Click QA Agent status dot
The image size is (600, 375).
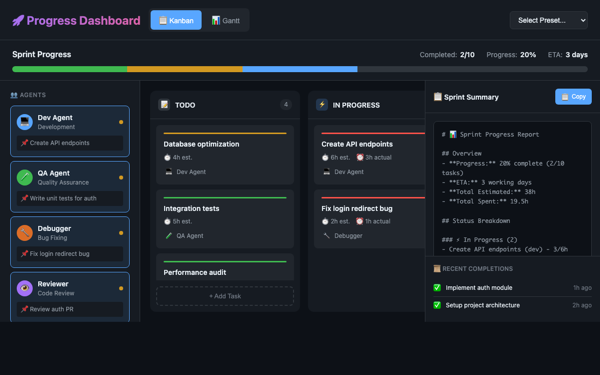pyautogui.click(x=121, y=178)
